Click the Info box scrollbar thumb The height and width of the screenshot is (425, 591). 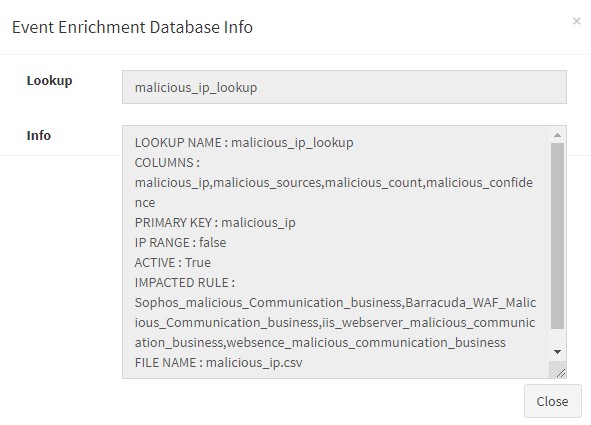pos(557,236)
